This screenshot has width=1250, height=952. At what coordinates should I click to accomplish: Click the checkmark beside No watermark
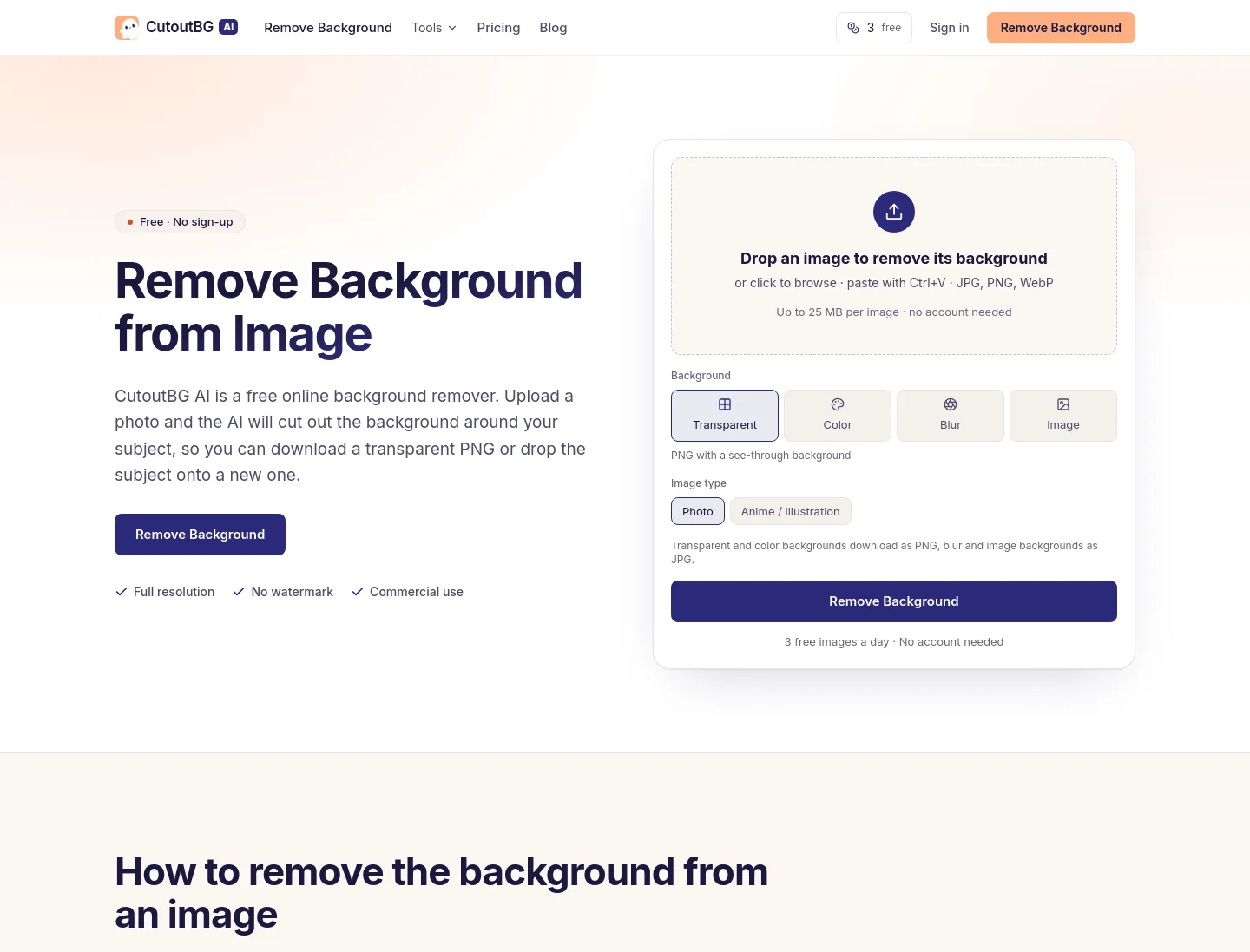(x=239, y=592)
